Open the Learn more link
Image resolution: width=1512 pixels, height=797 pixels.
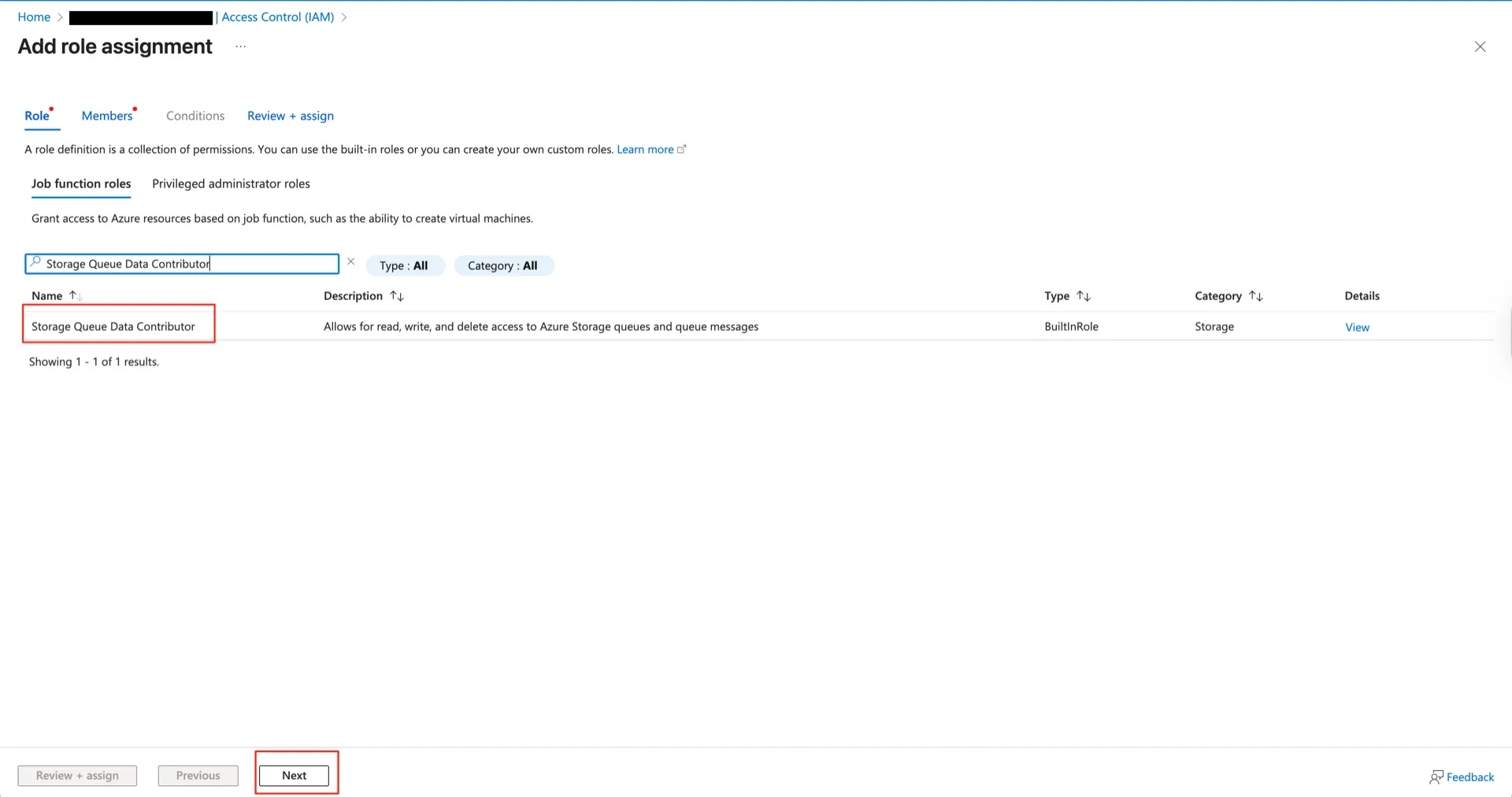[x=645, y=149]
